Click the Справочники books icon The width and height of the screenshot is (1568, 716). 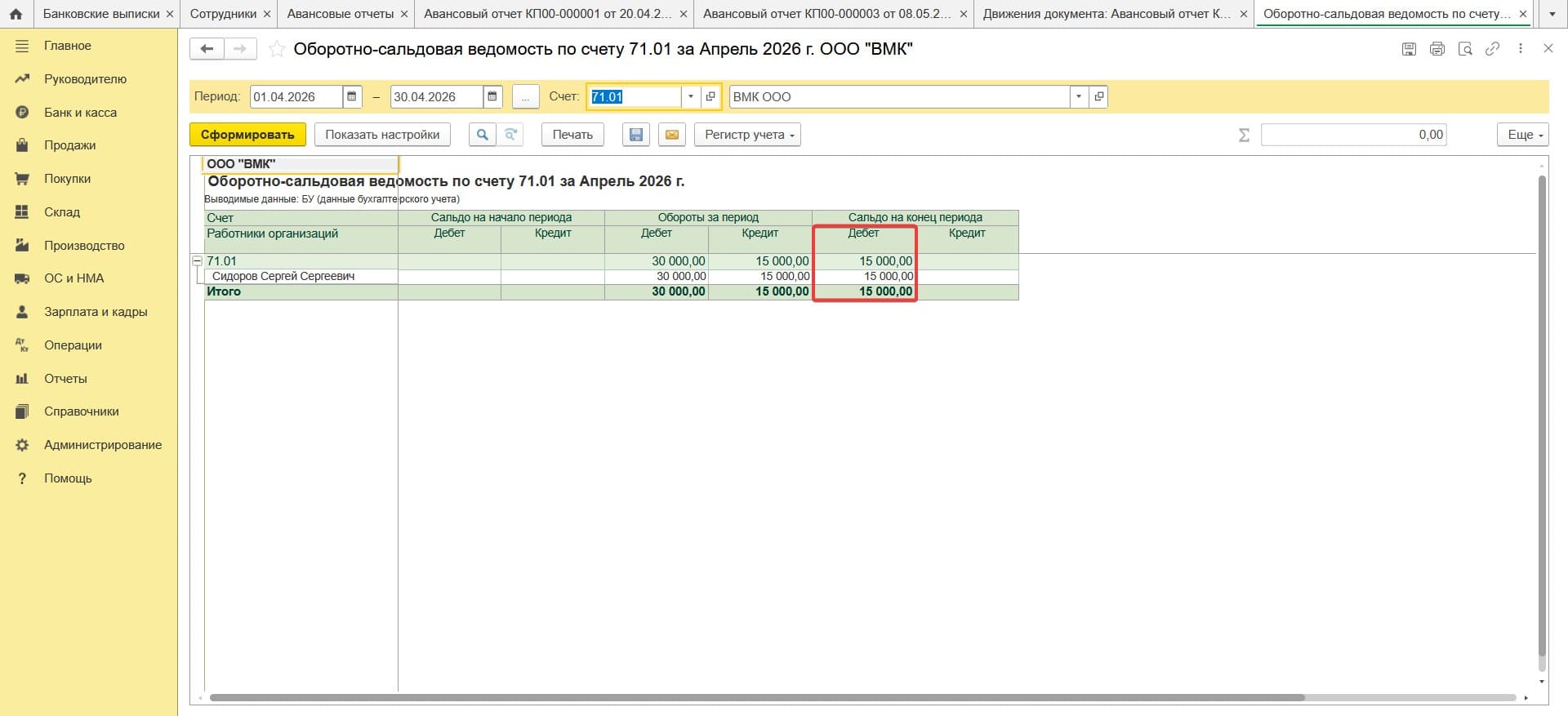pos(22,411)
